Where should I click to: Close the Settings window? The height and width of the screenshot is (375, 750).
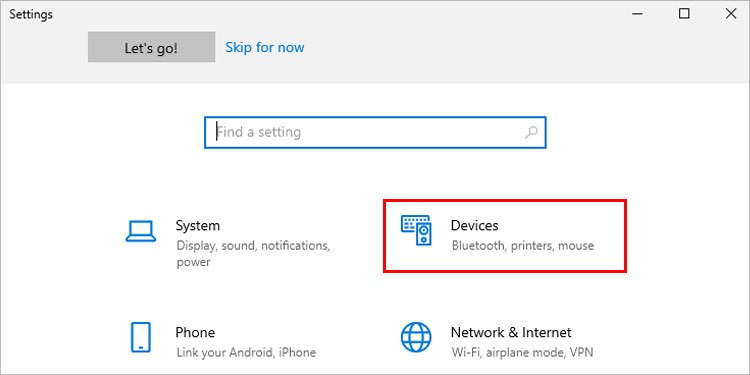tap(731, 14)
